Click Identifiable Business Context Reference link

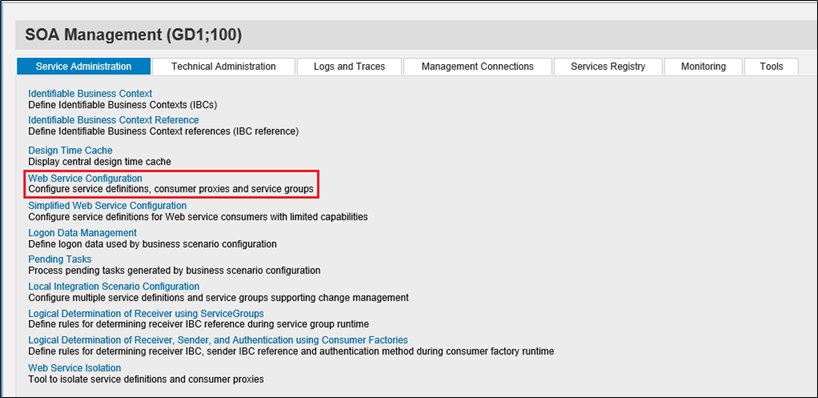113,120
